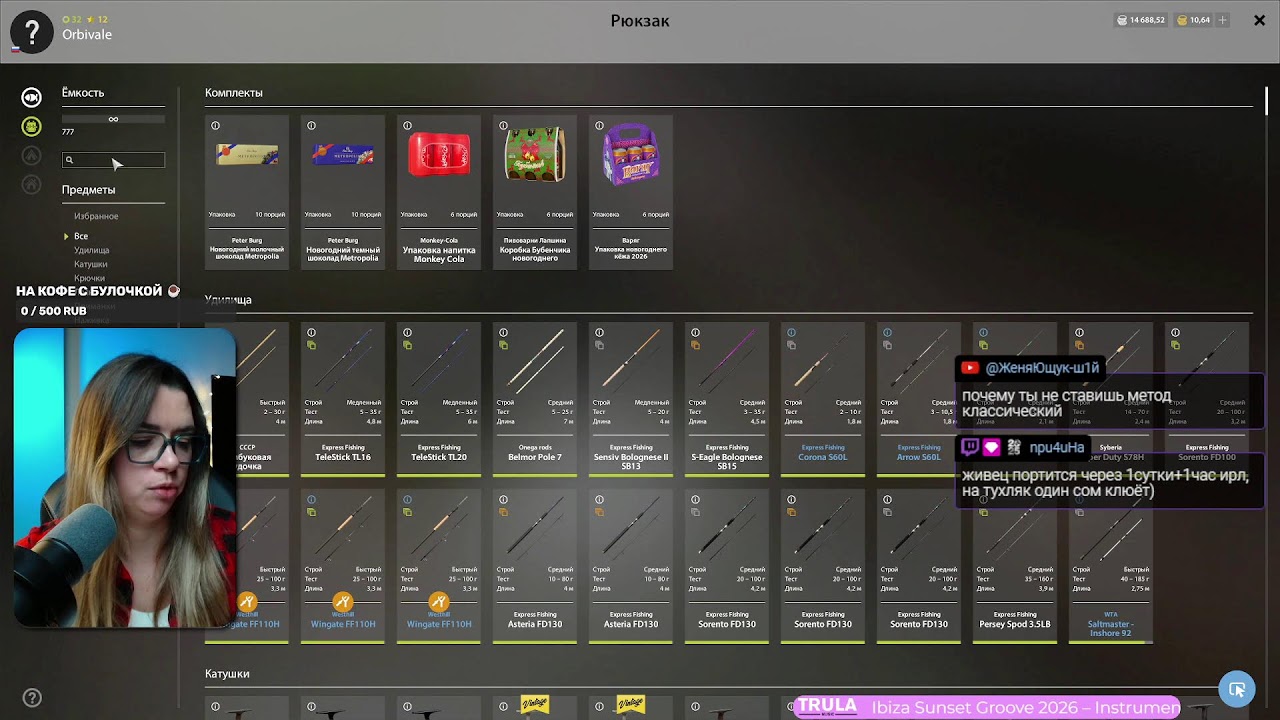Close the Рюкзак window with X
1280x720 pixels.
pyautogui.click(x=1259, y=20)
